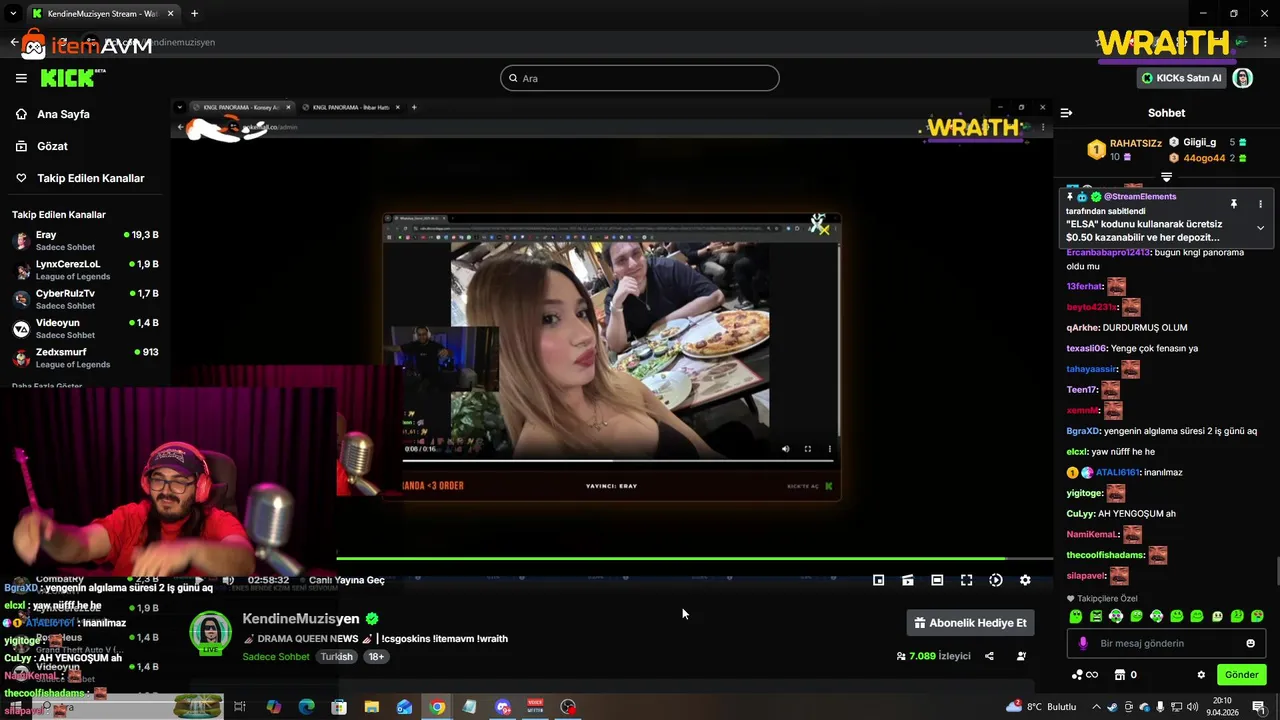Open the LynxCerezLoL channel
This screenshot has height=720, width=1280.
tap(84, 270)
